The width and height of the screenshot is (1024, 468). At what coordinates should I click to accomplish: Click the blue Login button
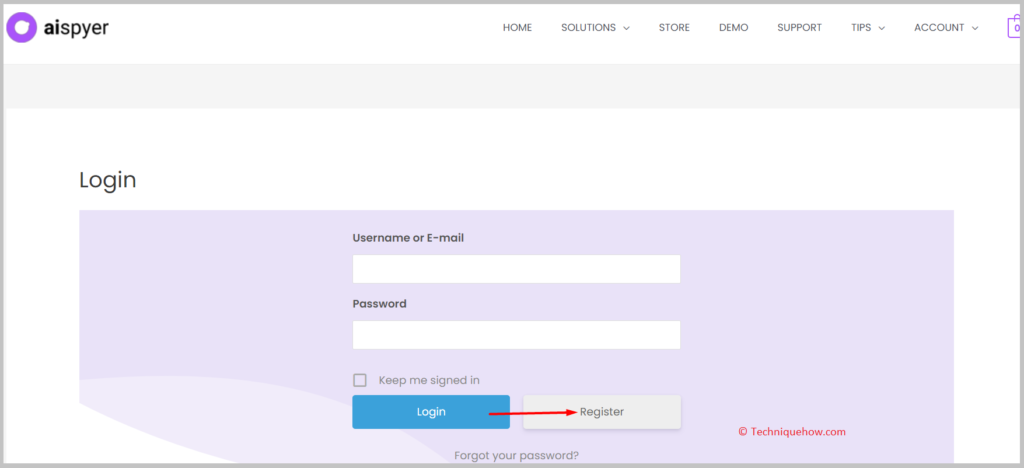(431, 412)
